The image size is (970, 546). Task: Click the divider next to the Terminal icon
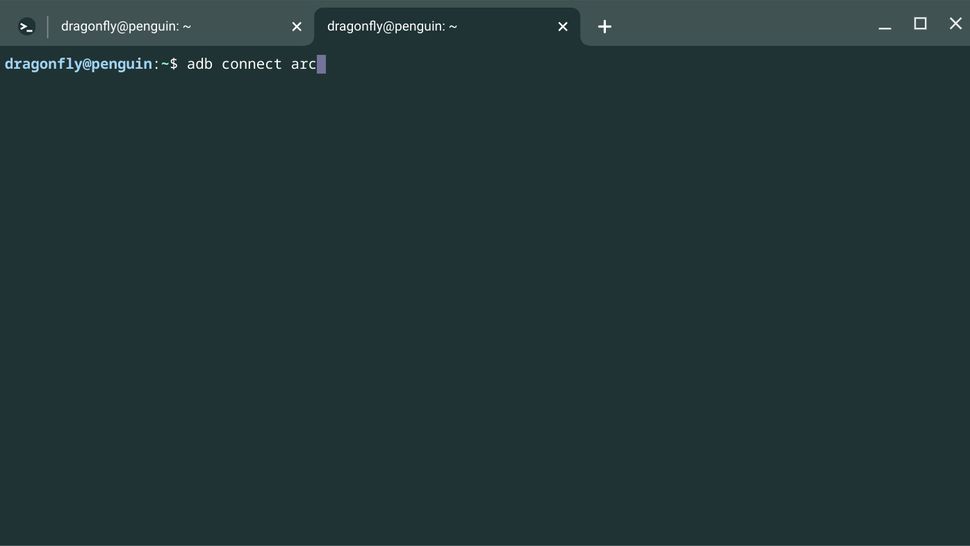click(x=47, y=27)
